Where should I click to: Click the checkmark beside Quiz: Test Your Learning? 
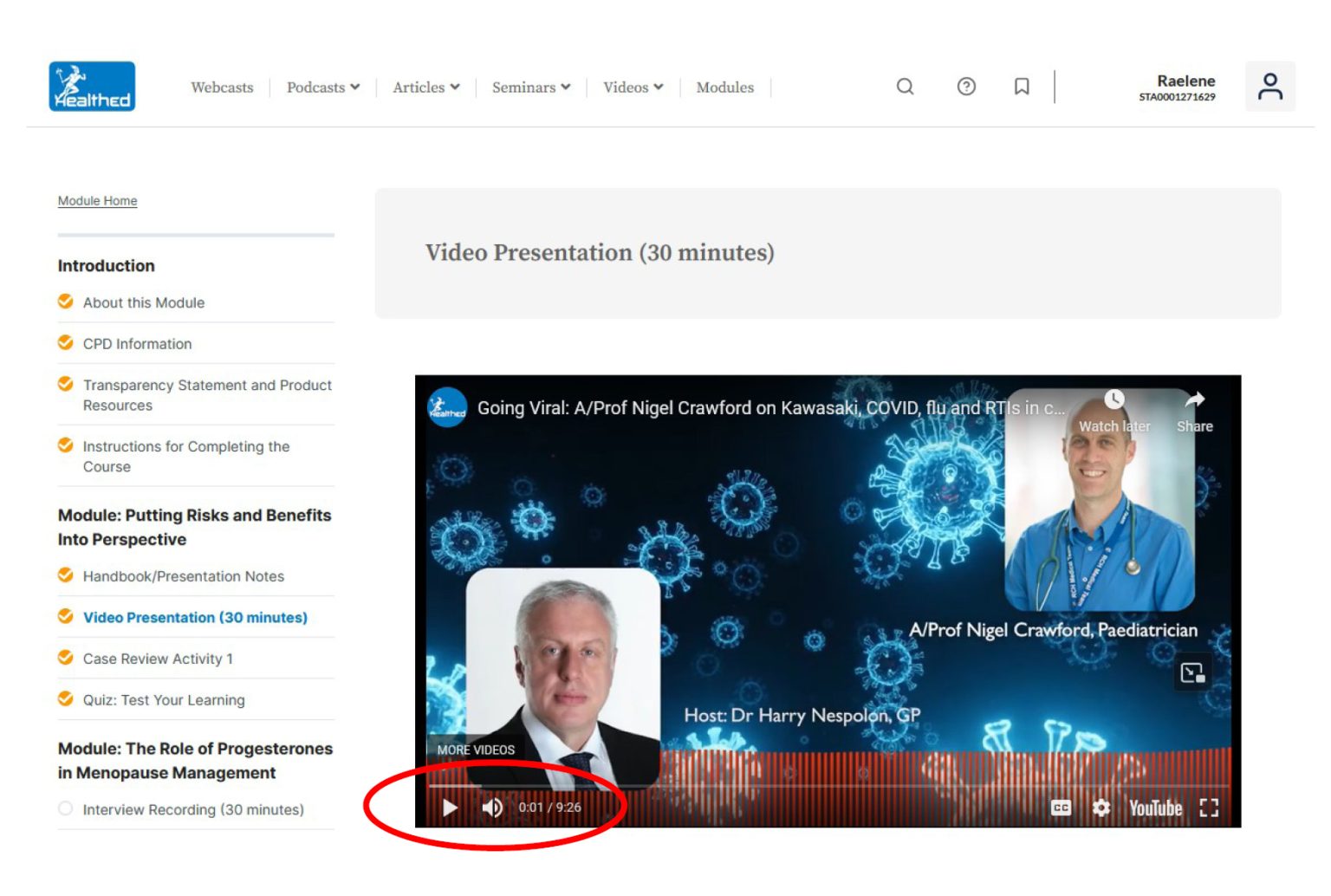65,698
